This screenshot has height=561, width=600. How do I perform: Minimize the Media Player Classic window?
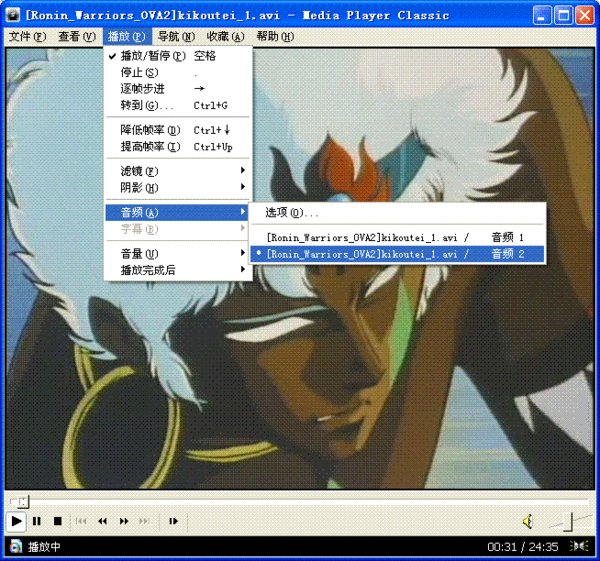[x=542, y=15]
